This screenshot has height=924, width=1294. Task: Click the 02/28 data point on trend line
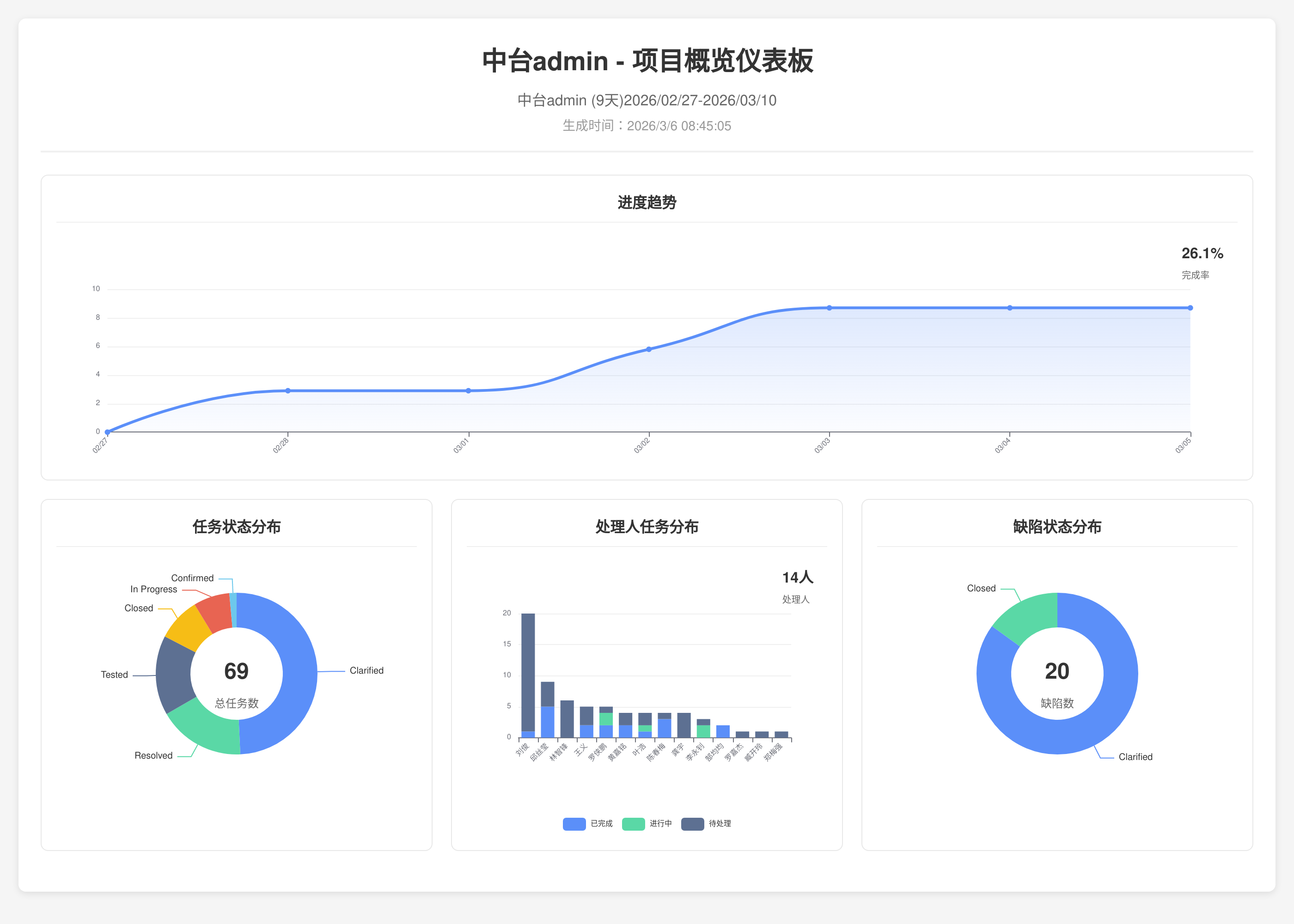[288, 391]
